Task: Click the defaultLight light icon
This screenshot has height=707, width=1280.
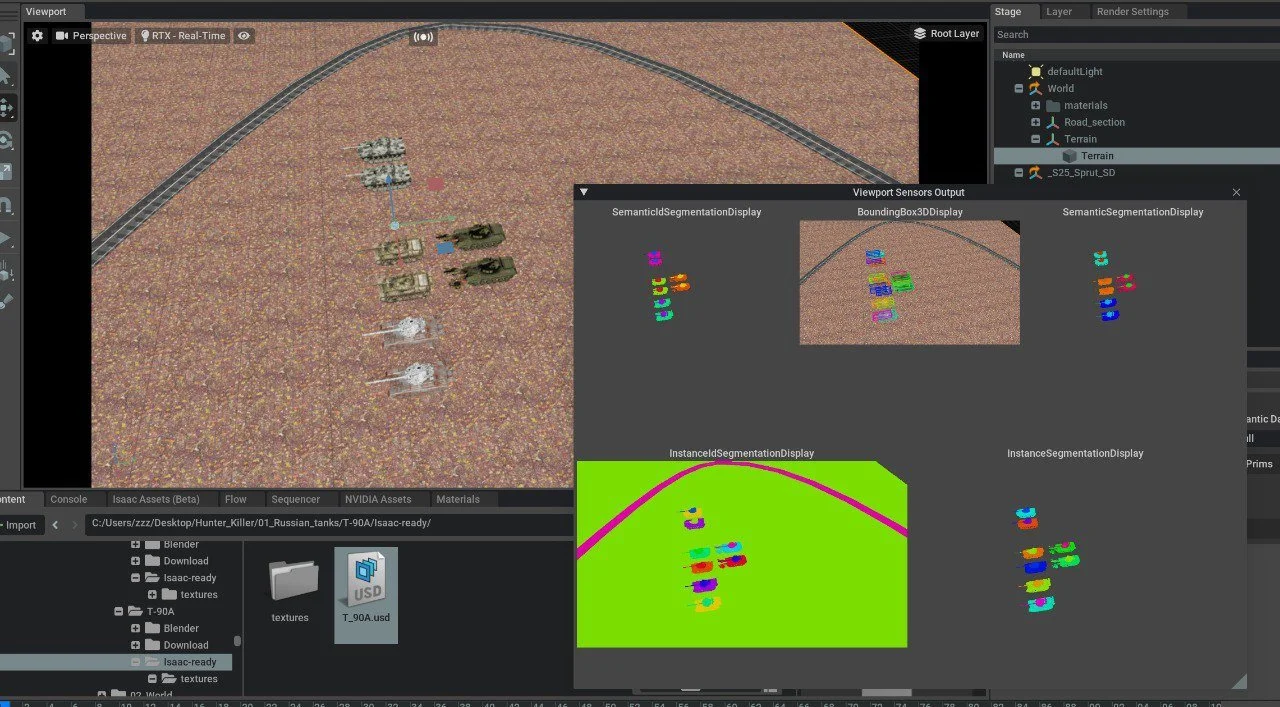Action: pyautogui.click(x=1036, y=72)
